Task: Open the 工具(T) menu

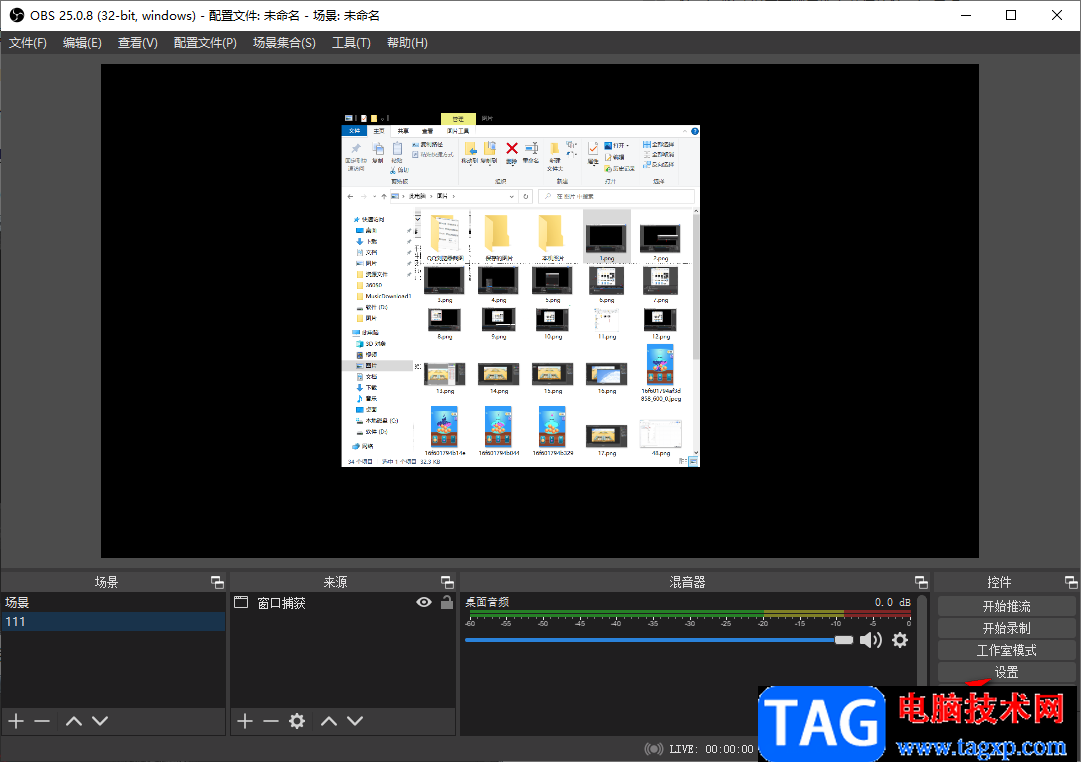Action: [x=351, y=43]
